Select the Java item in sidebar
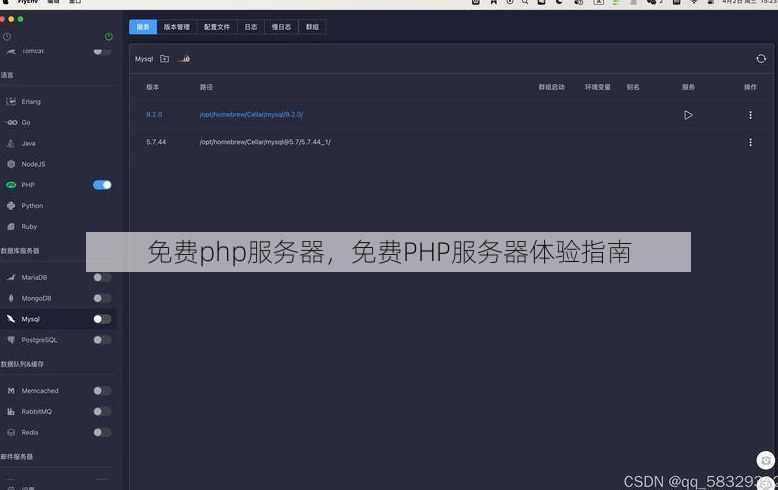The image size is (778, 490). 28,143
